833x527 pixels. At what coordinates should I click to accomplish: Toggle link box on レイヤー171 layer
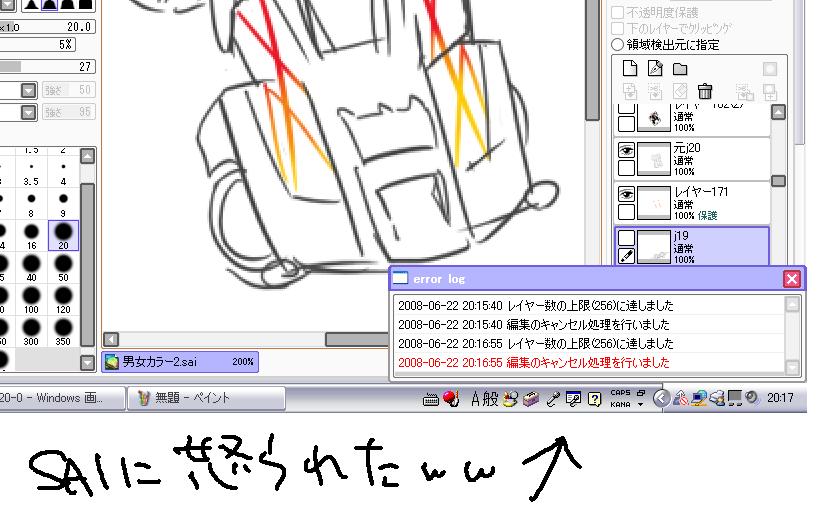tap(626, 211)
